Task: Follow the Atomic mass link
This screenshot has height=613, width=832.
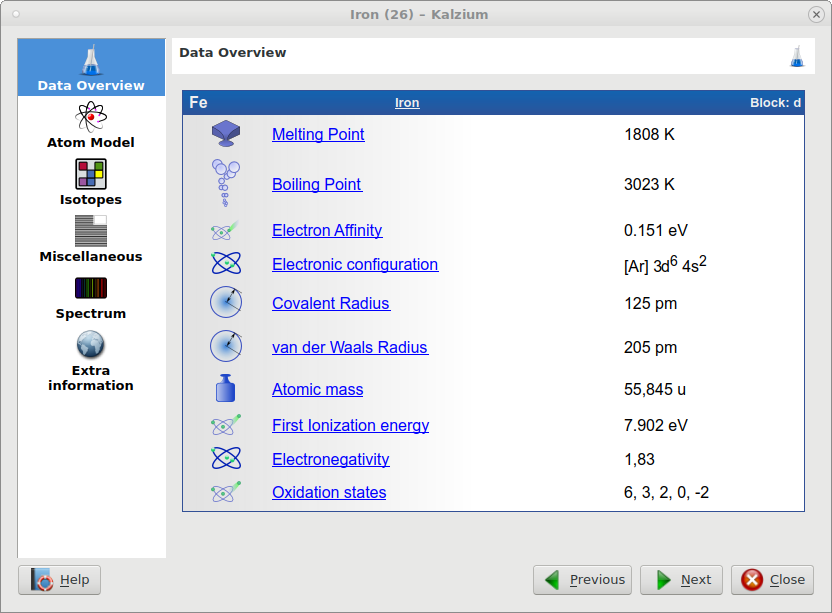Action: pos(318,390)
